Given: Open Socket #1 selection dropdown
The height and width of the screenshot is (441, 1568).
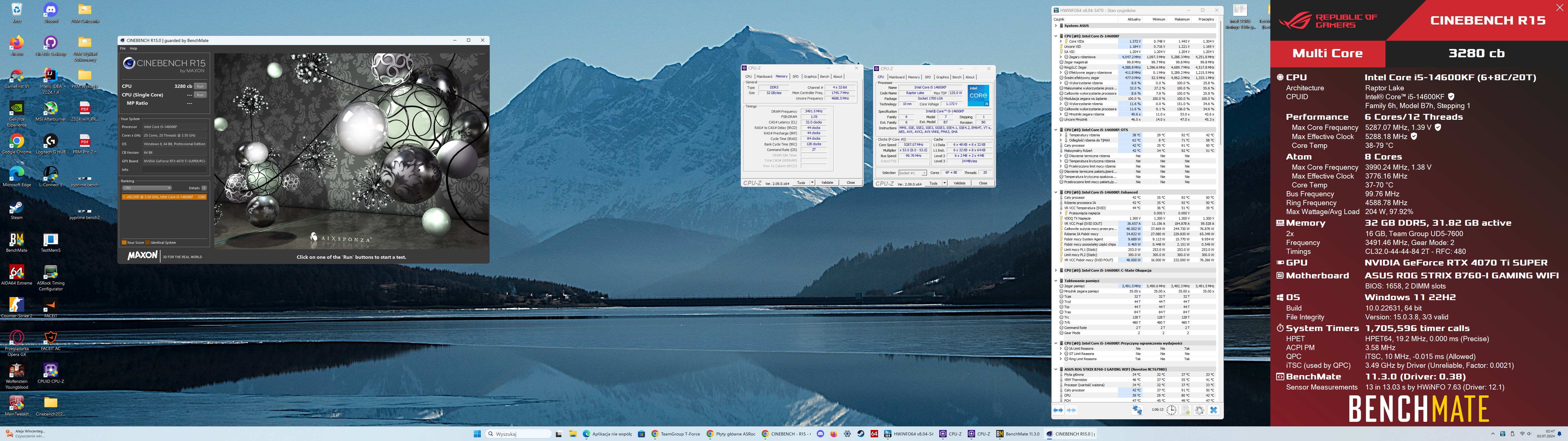Looking at the screenshot, I should point(912,172).
